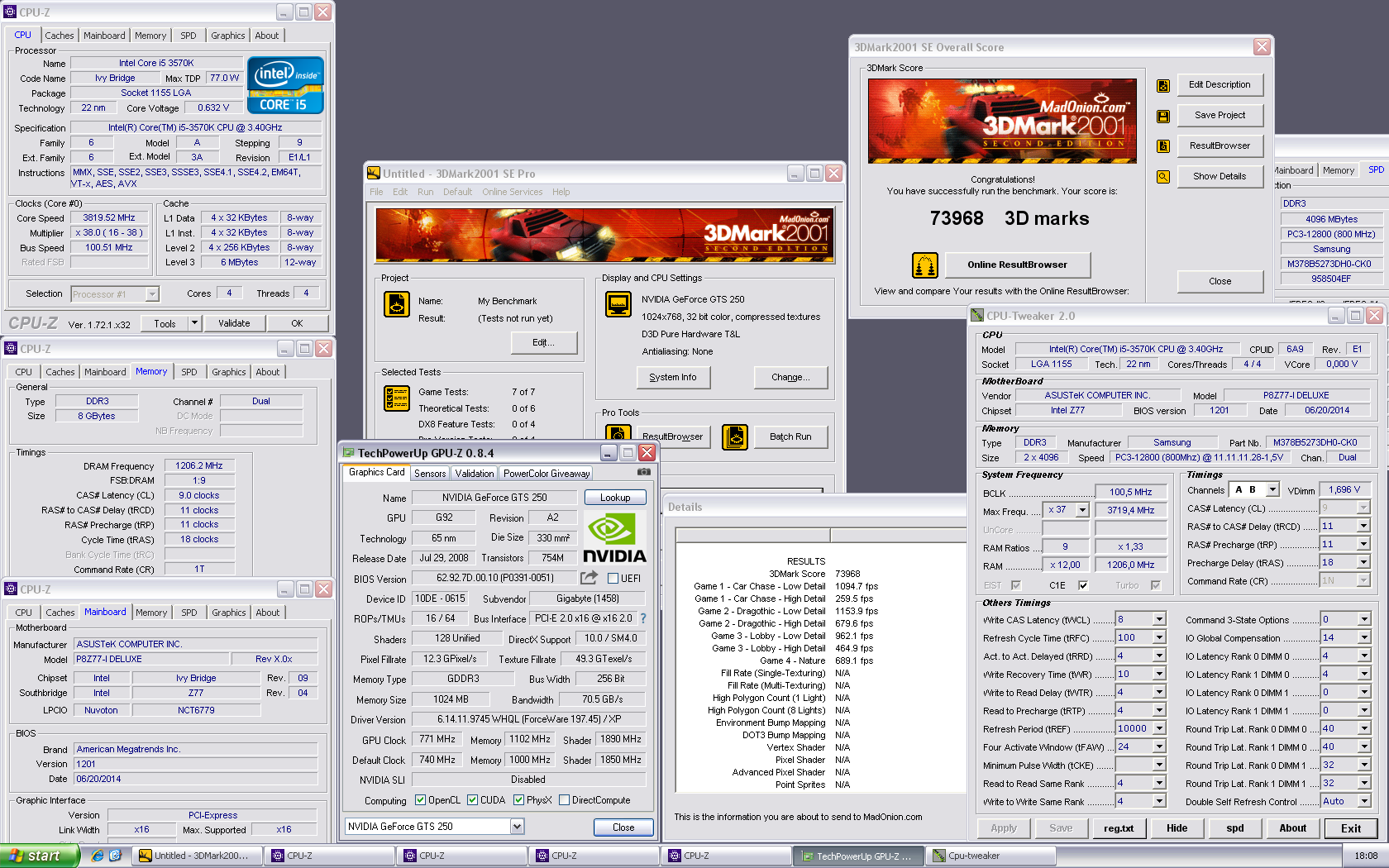Screen dimensions: 1389x868
Task: Toggle the CUDA computing checkbox
Action: pos(472,800)
